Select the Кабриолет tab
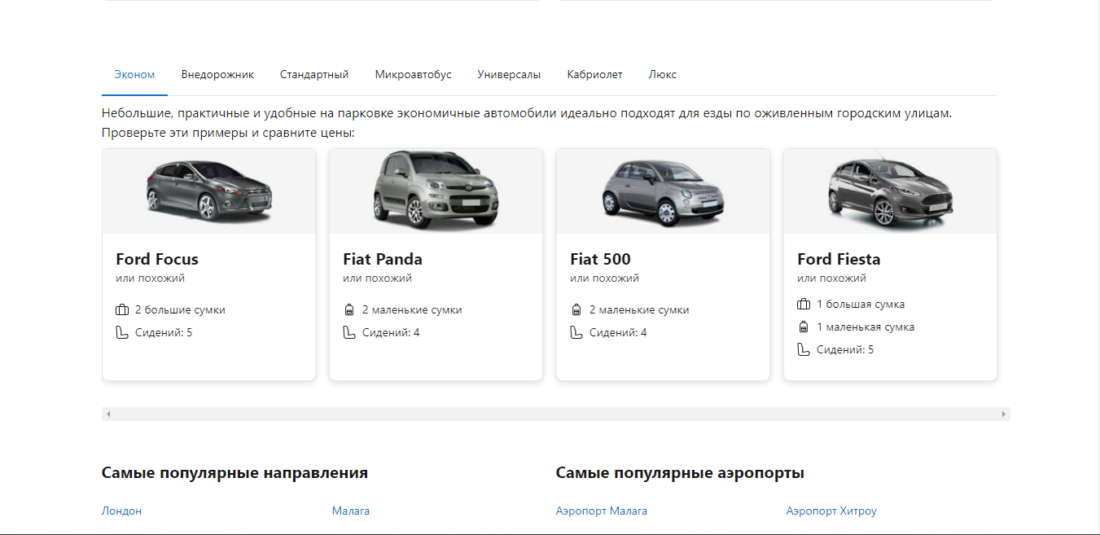This screenshot has width=1100, height=535. click(x=595, y=74)
